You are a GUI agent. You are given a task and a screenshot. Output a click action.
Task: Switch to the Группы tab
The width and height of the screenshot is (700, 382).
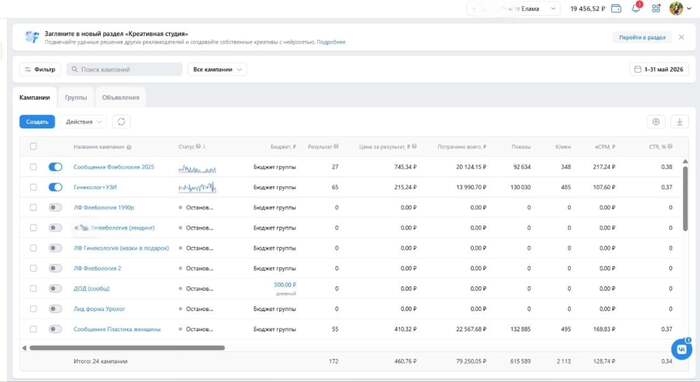coord(76,97)
